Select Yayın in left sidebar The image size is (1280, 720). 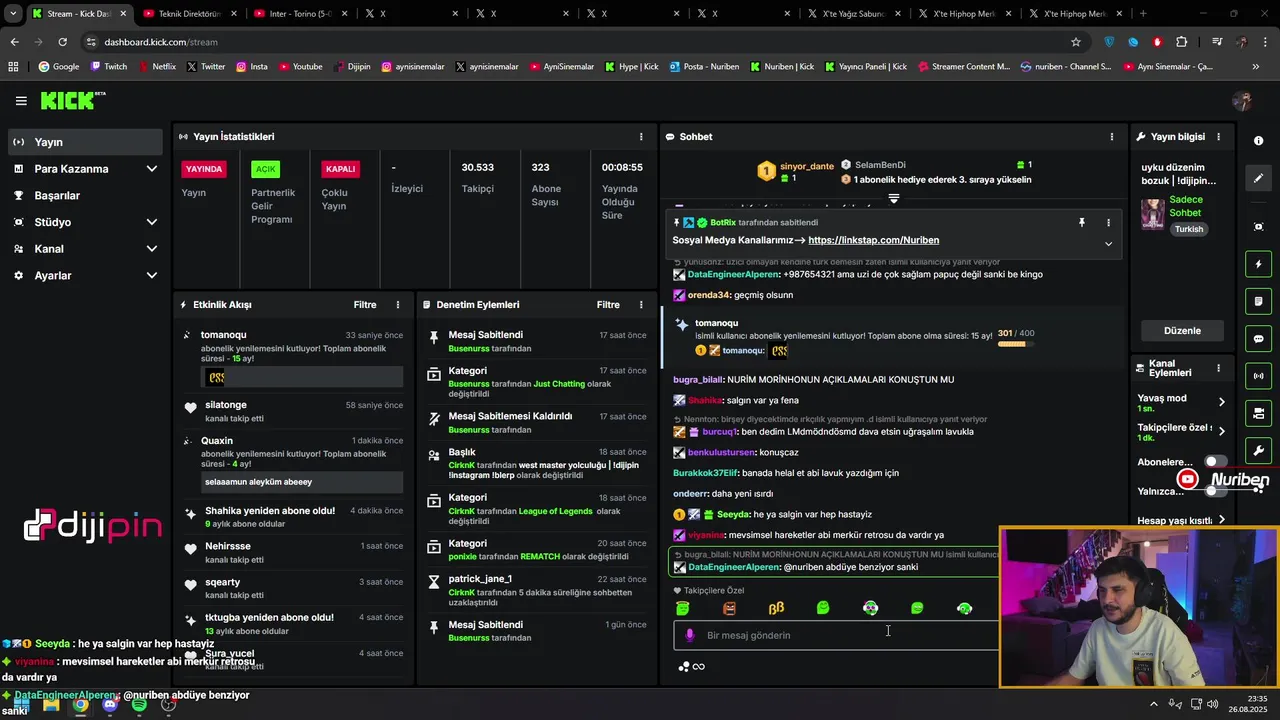(84, 142)
